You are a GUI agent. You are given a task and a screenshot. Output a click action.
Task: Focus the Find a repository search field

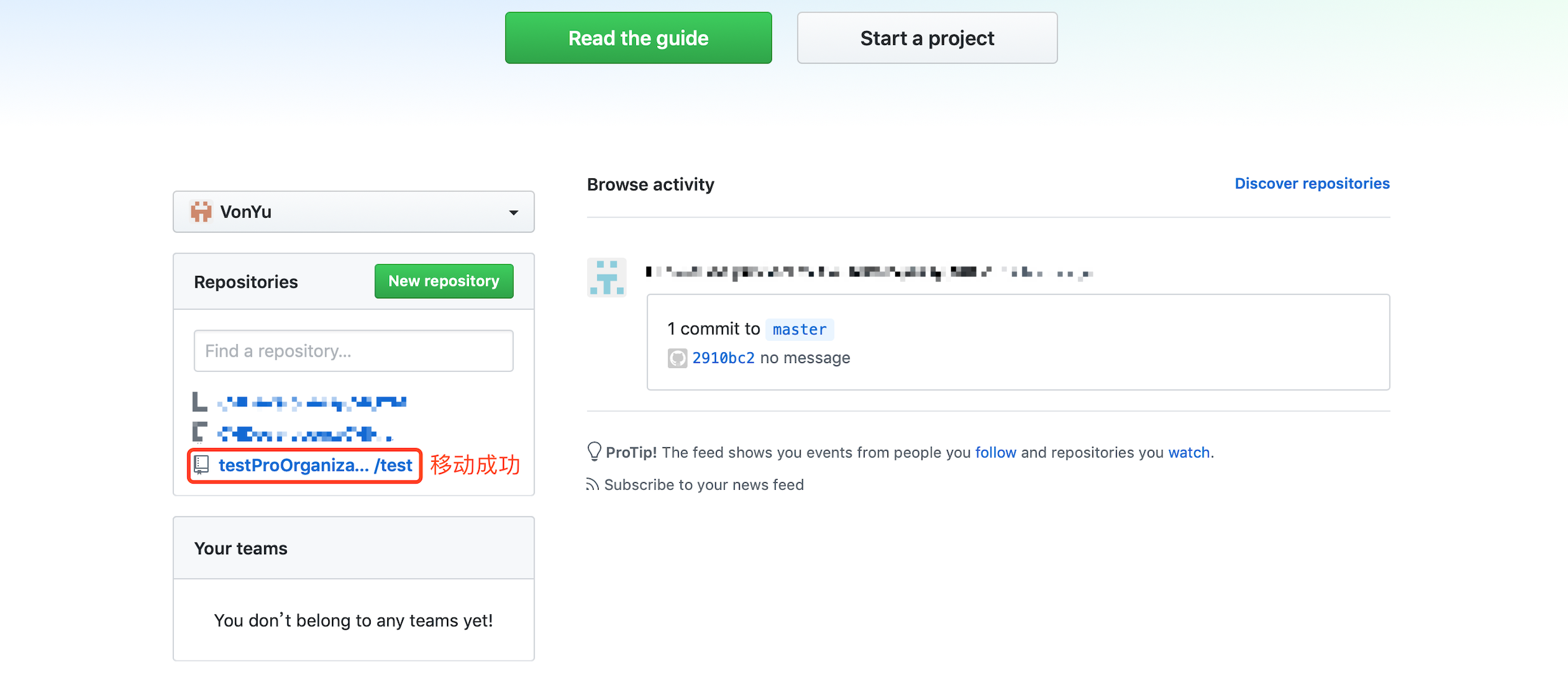[353, 351]
